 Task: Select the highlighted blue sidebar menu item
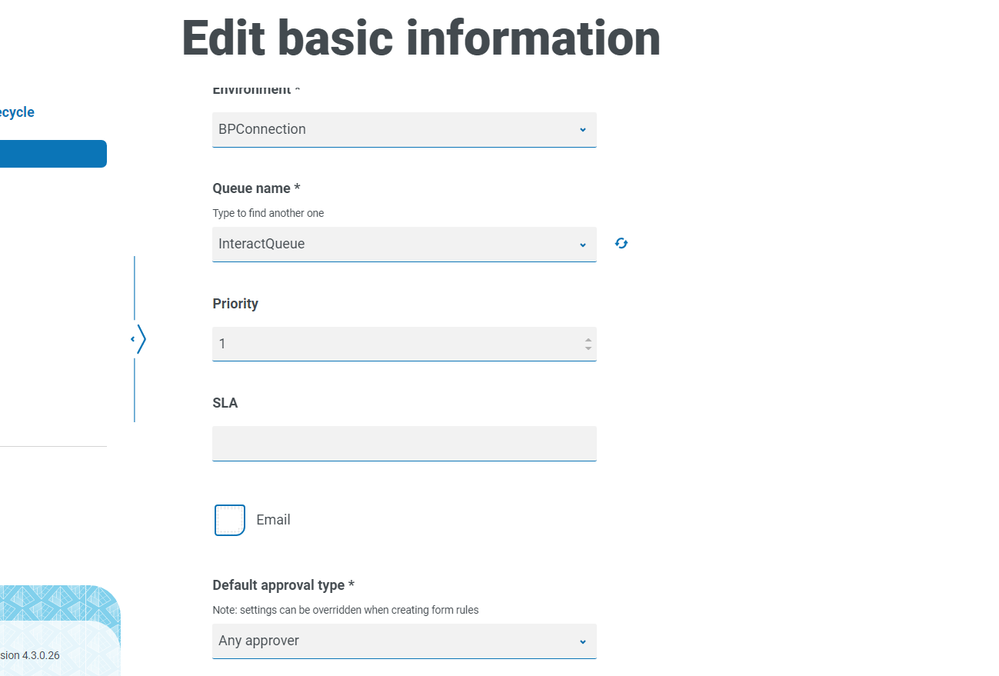point(52,154)
